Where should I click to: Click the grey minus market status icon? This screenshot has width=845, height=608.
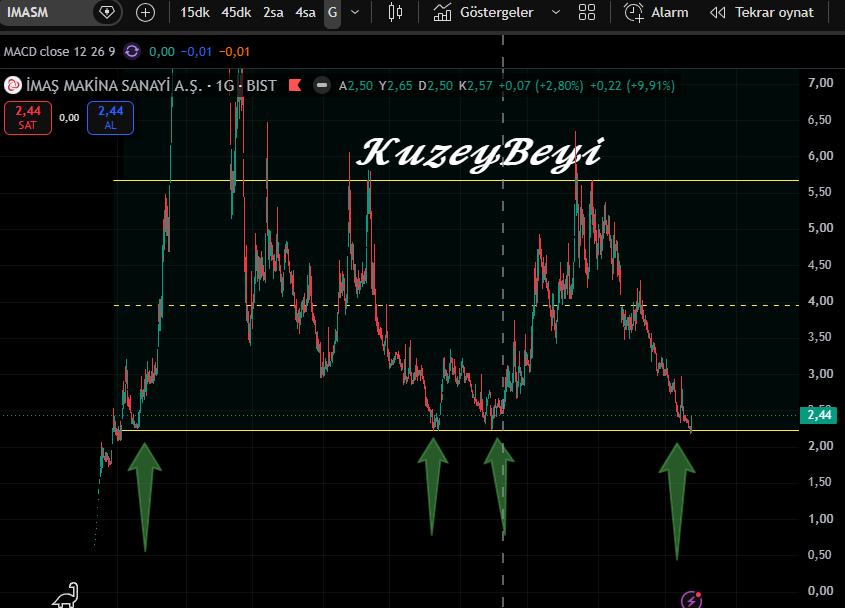322,85
